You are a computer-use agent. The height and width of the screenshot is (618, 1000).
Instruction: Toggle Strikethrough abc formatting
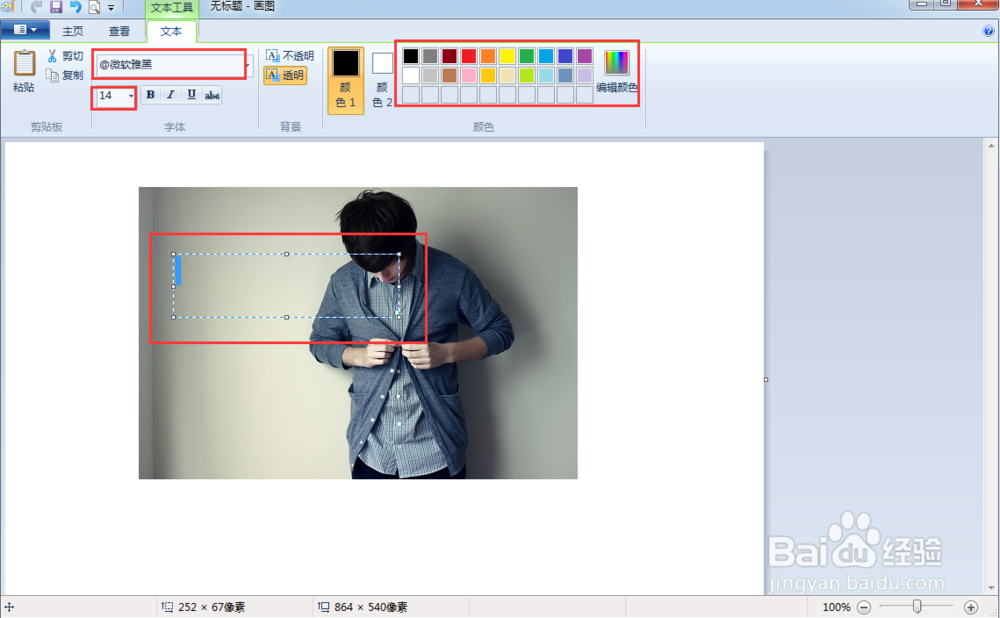tap(212, 94)
